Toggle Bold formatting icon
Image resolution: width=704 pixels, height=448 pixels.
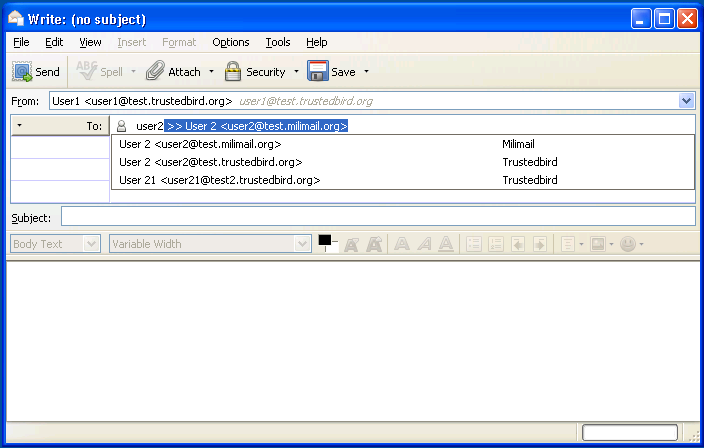[402, 244]
